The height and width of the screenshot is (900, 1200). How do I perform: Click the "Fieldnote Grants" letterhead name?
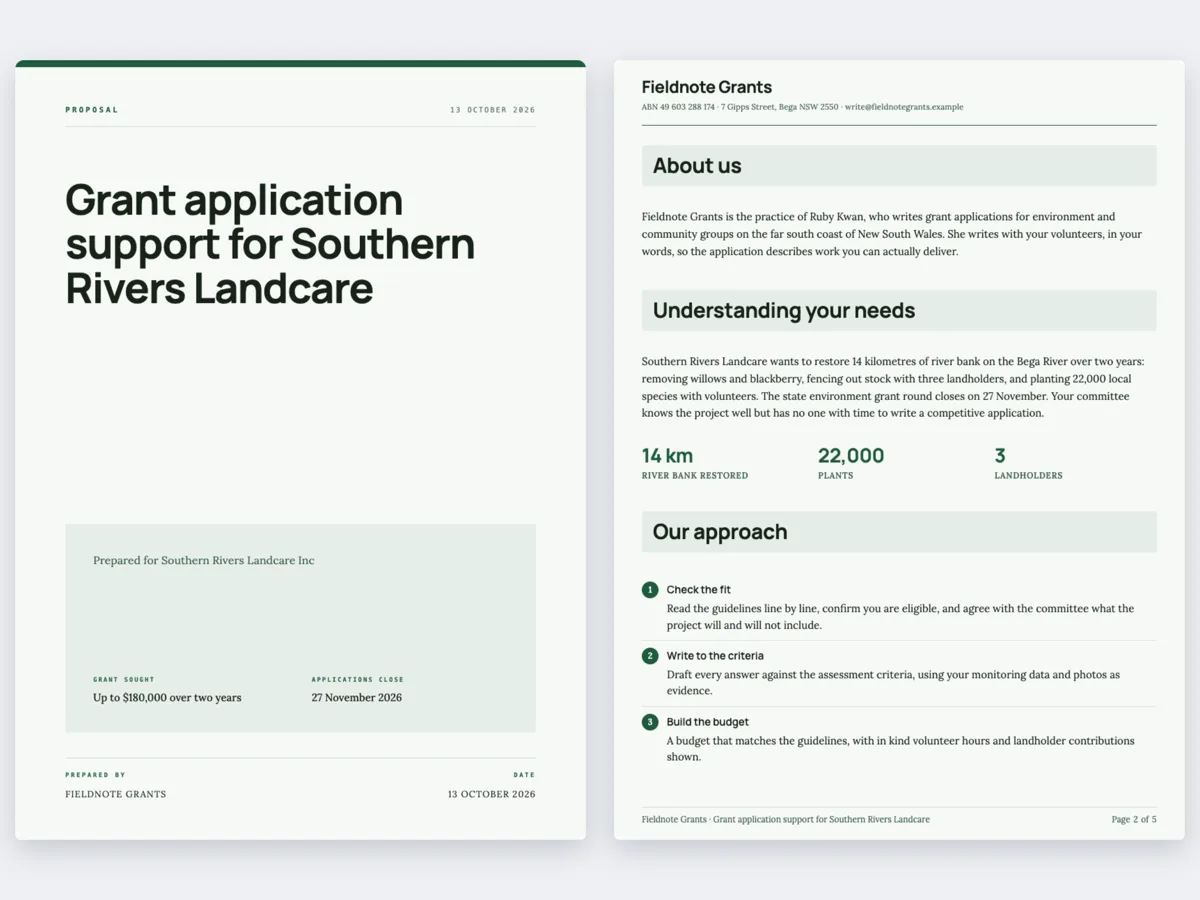[707, 87]
